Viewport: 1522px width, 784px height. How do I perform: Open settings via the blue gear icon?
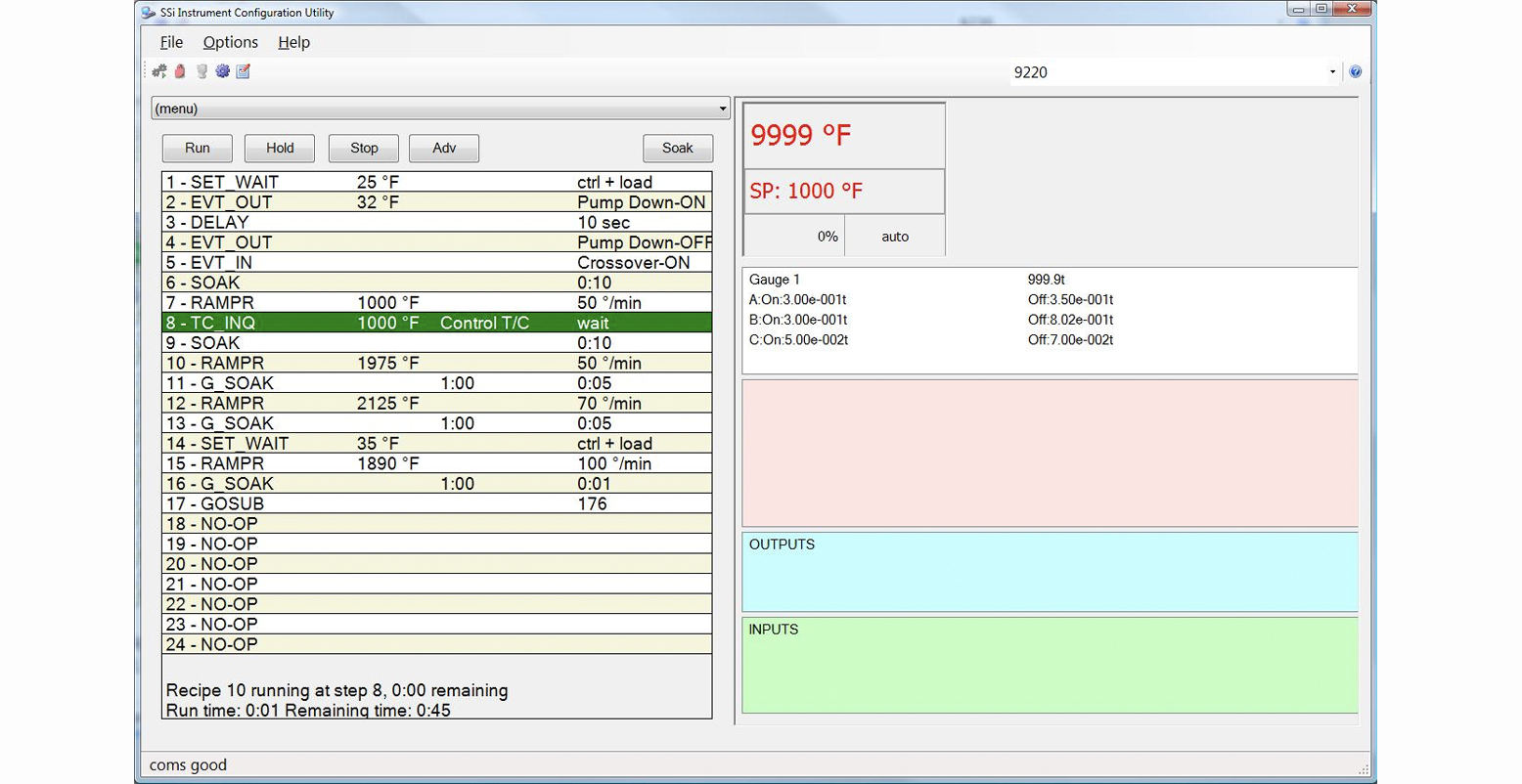(223, 71)
